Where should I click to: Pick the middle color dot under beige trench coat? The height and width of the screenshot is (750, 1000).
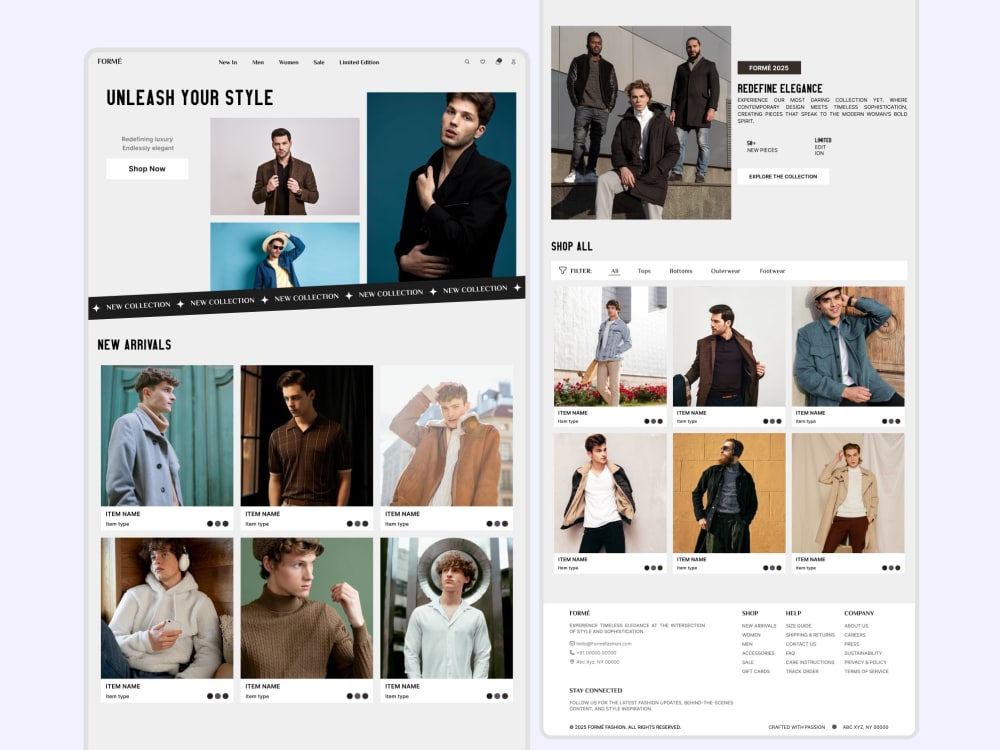coord(891,568)
